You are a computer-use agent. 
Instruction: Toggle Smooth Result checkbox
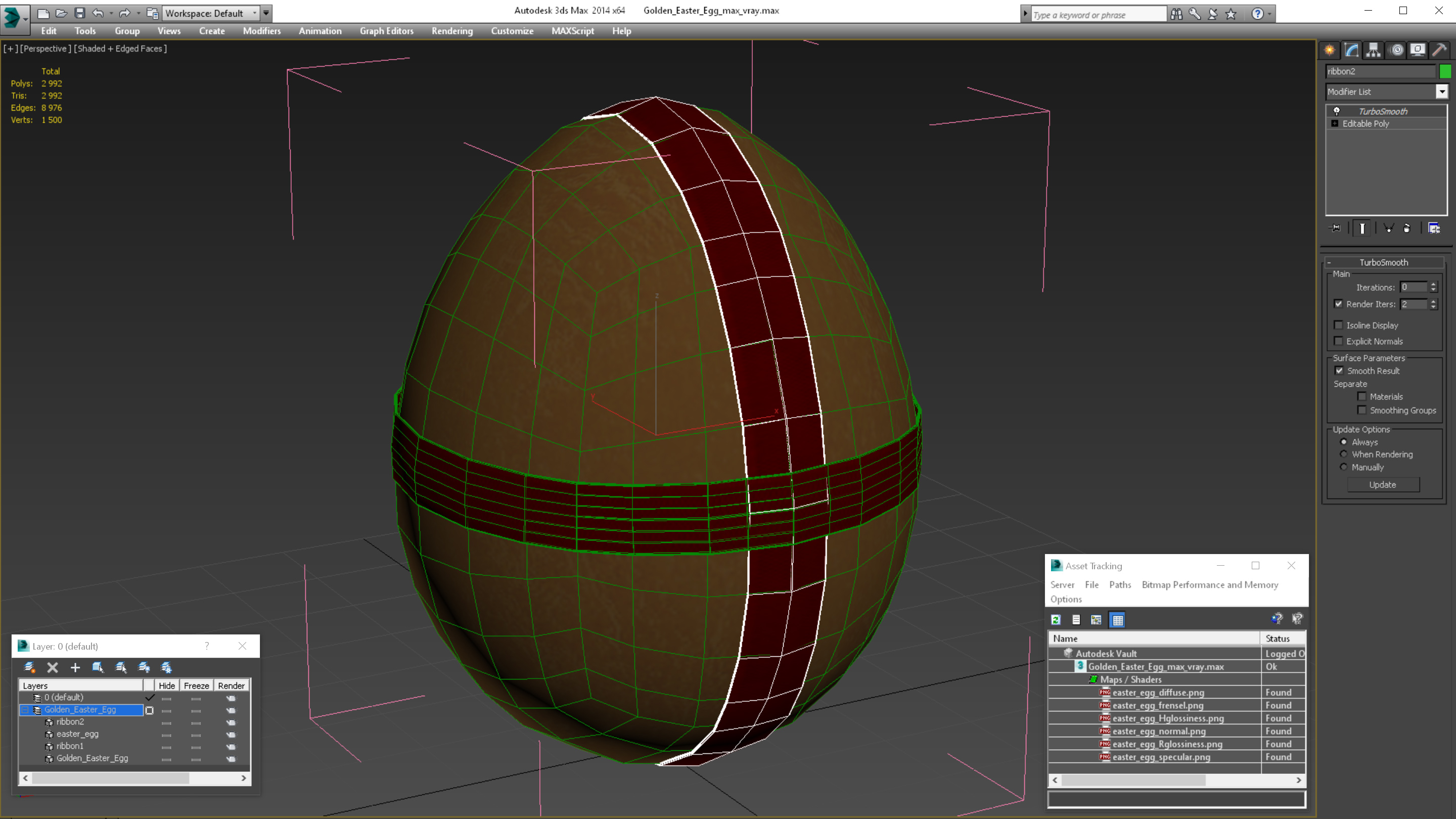pos(1339,371)
